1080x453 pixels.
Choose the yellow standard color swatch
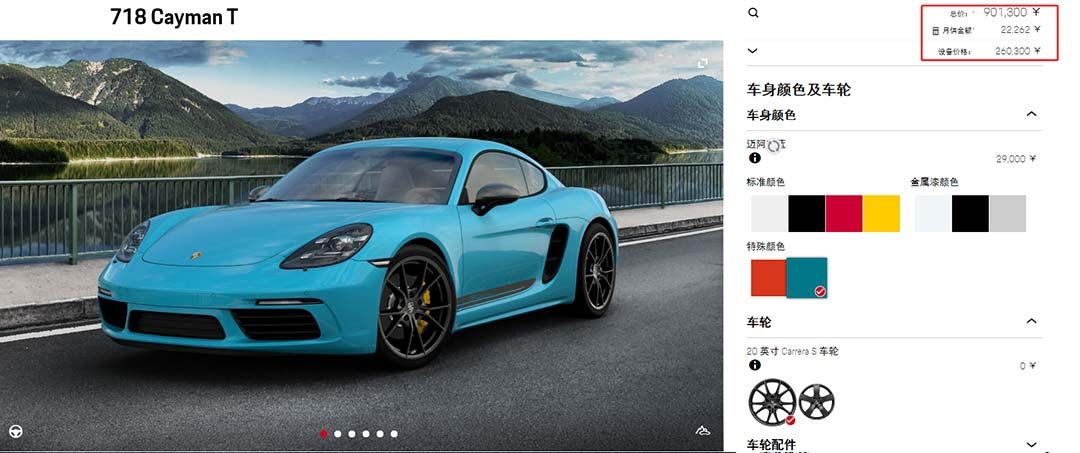pos(881,213)
